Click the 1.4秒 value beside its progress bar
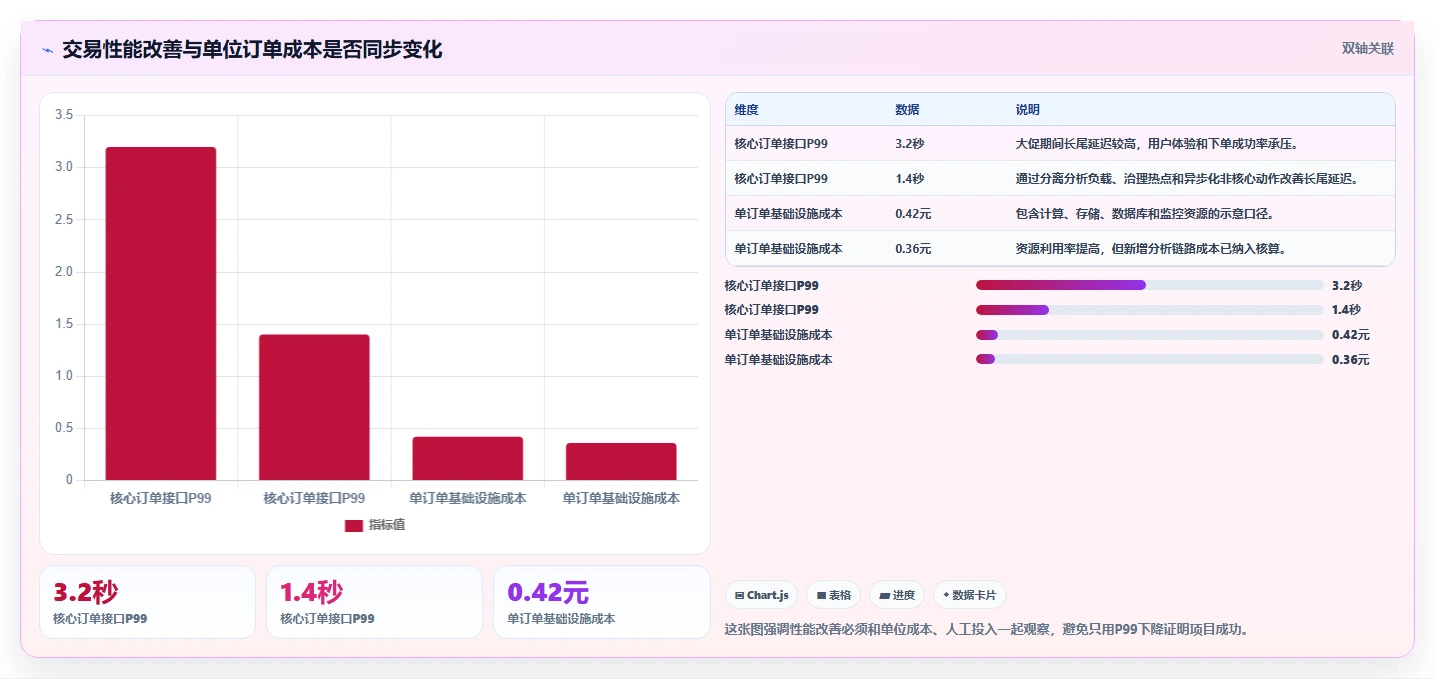The width and height of the screenshot is (1435, 679). pos(1346,310)
